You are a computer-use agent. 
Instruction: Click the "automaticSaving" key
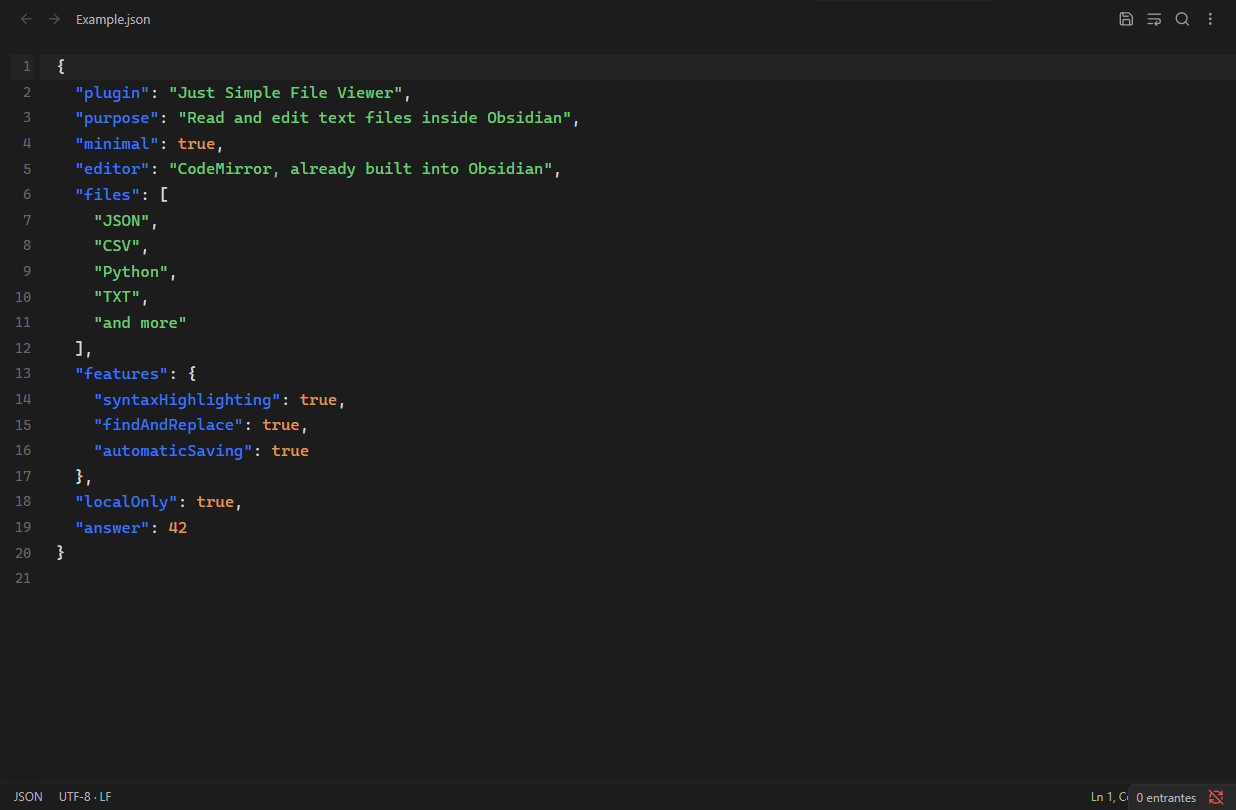click(174, 451)
